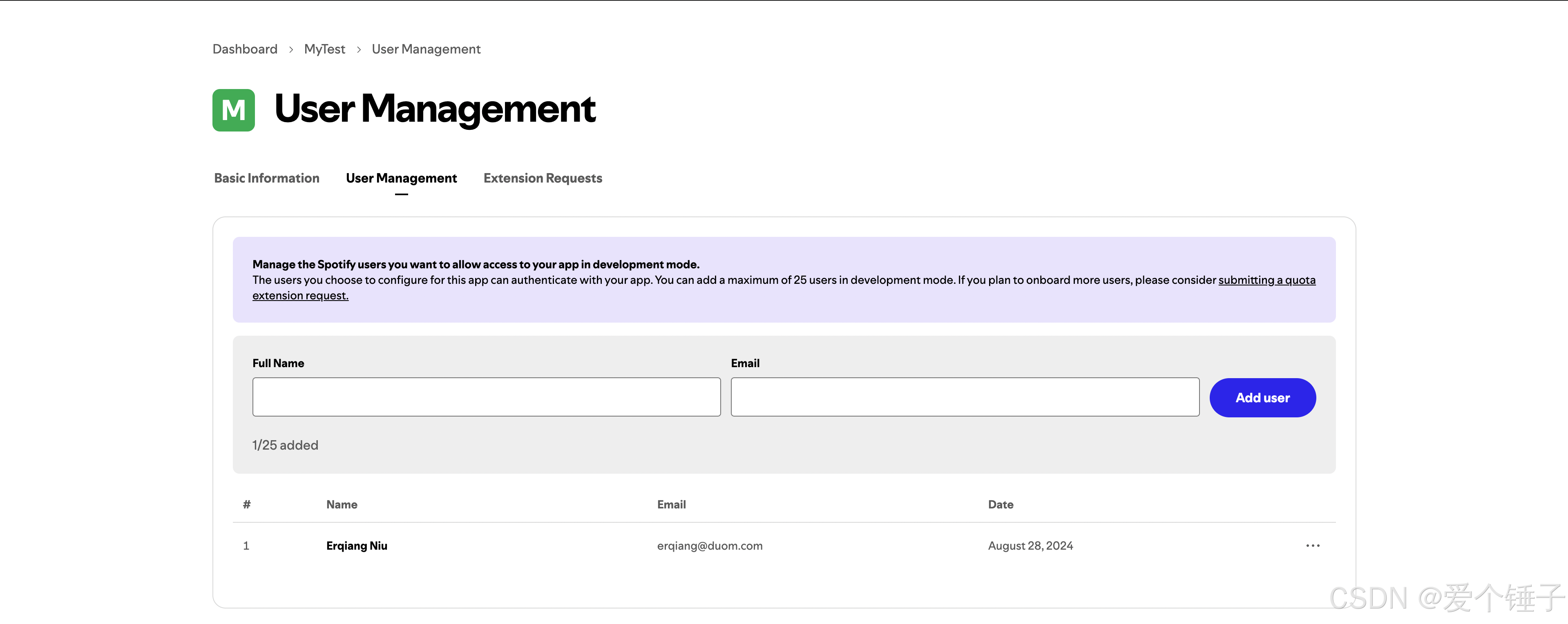
Task: Go to Dashboard via breadcrumb
Action: click(245, 49)
